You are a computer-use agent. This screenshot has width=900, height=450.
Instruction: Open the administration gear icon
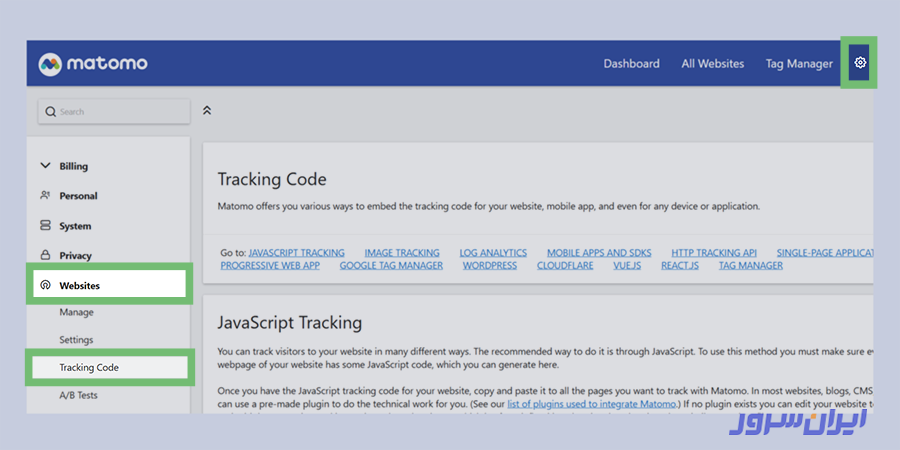860,63
